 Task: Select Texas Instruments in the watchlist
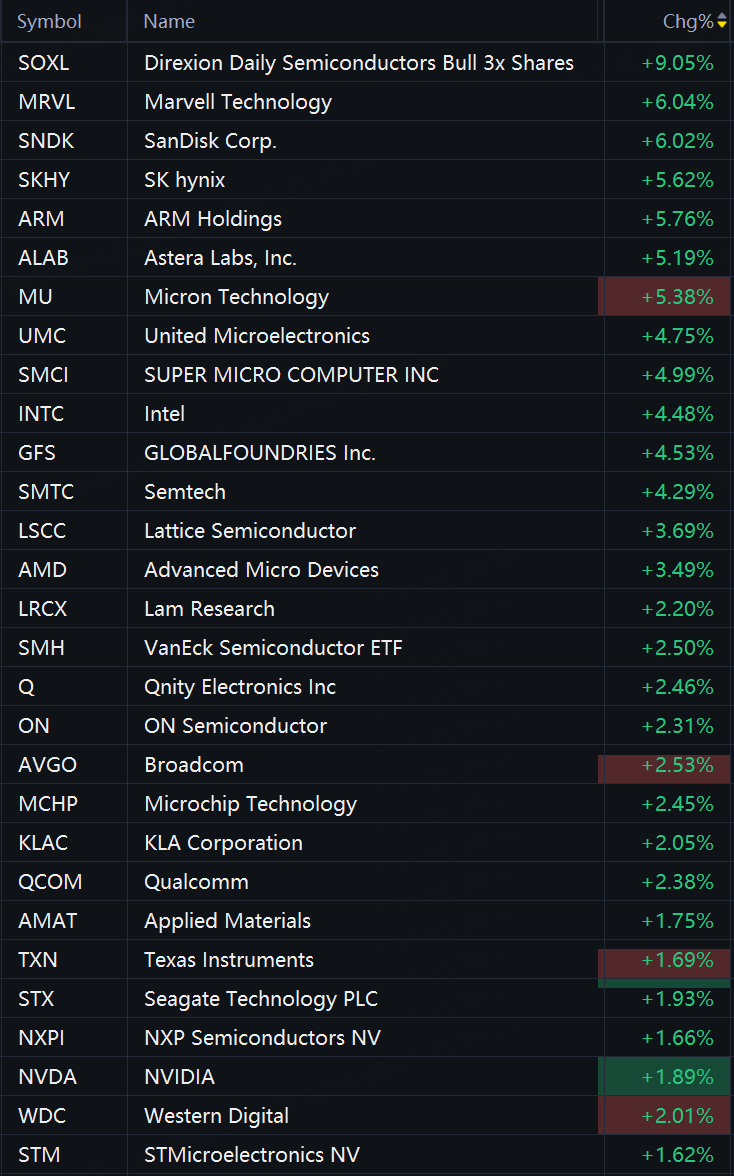pos(229,960)
